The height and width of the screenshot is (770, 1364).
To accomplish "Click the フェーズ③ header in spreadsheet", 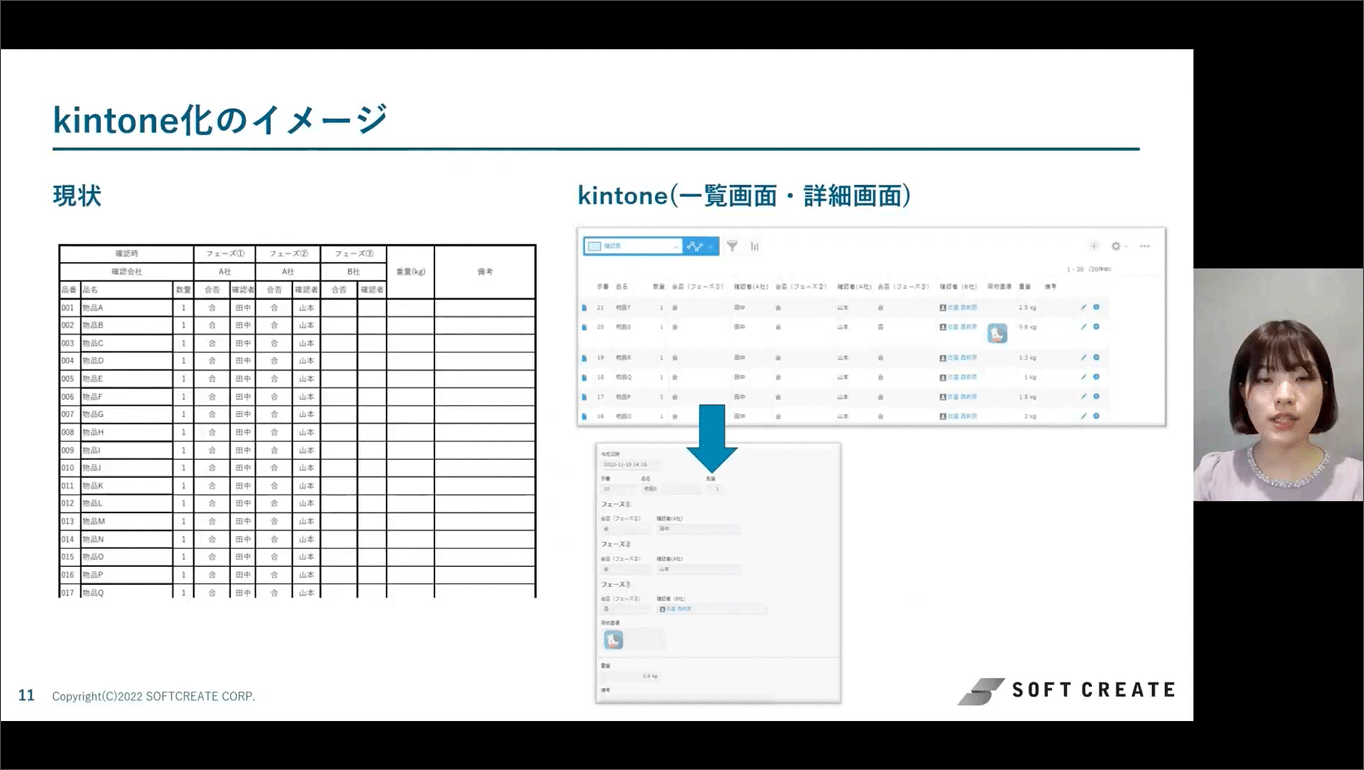I will click(353, 254).
